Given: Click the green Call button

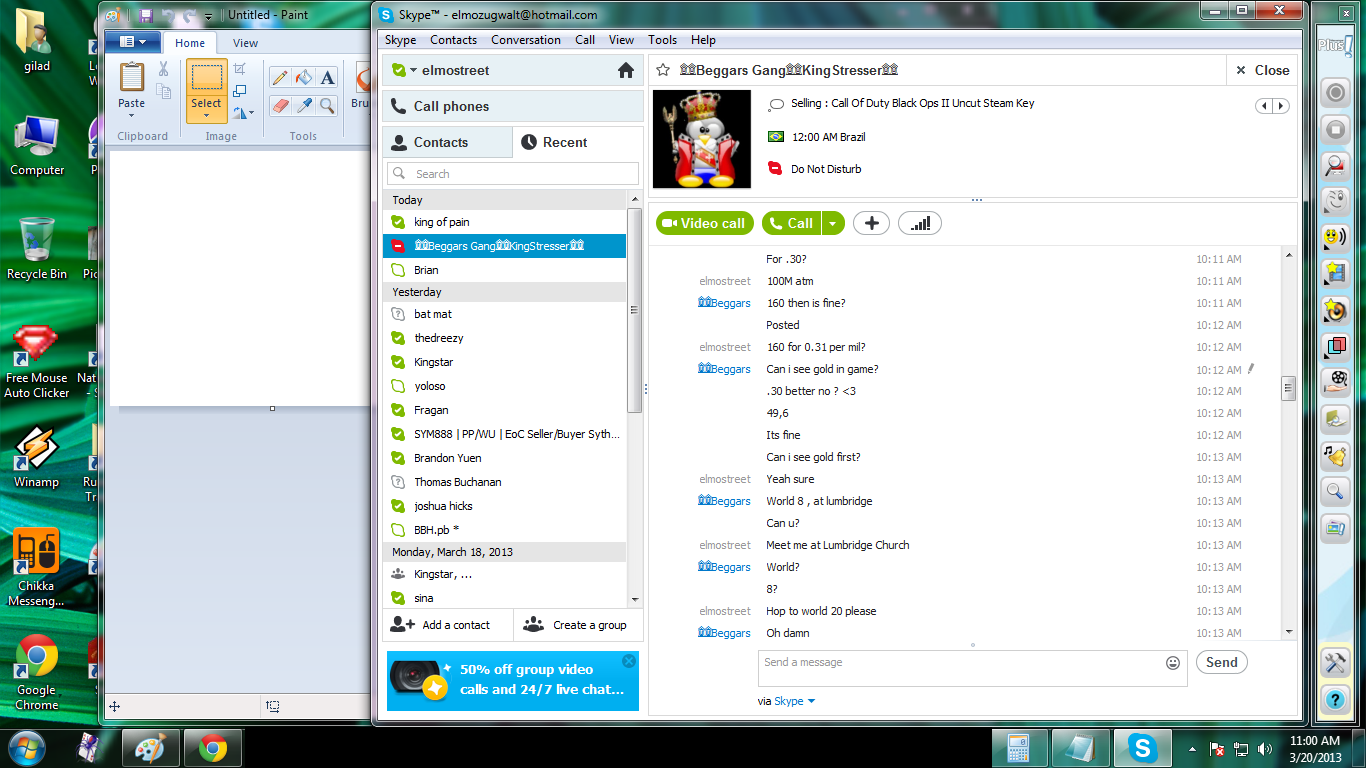Looking at the screenshot, I should tap(791, 223).
